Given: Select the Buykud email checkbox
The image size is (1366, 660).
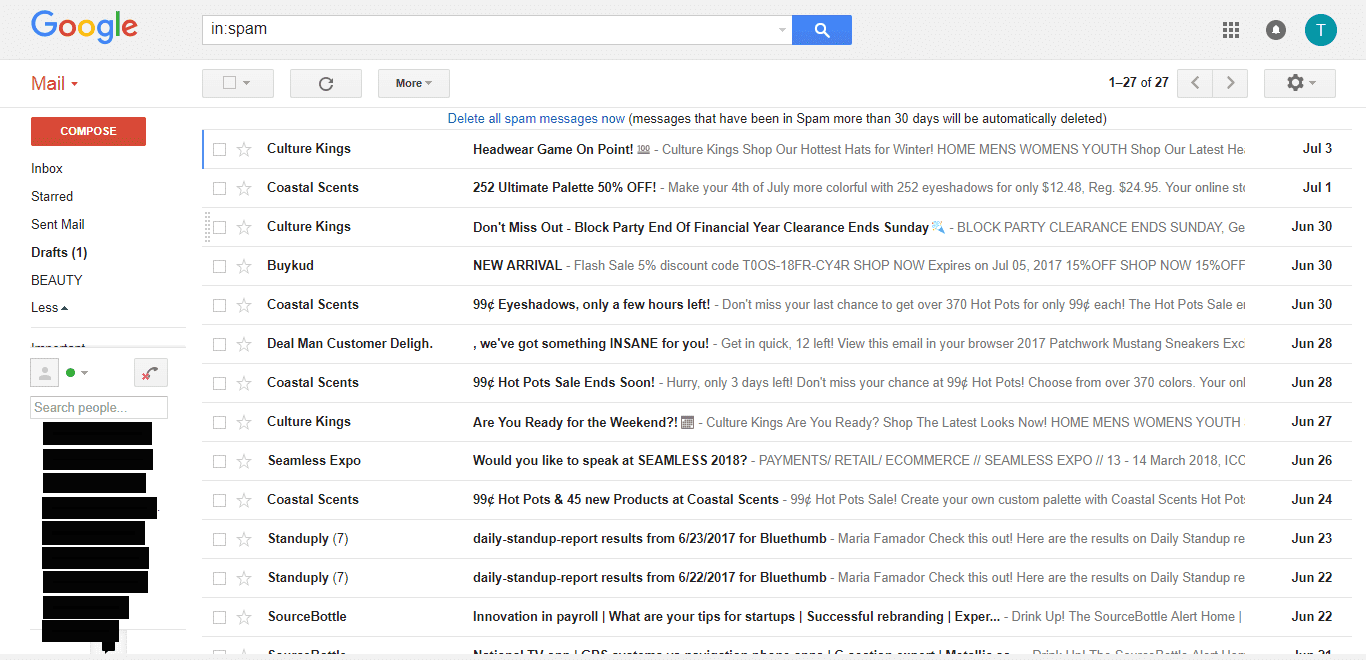Looking at the screenshot, I should [x=219, y=266].
